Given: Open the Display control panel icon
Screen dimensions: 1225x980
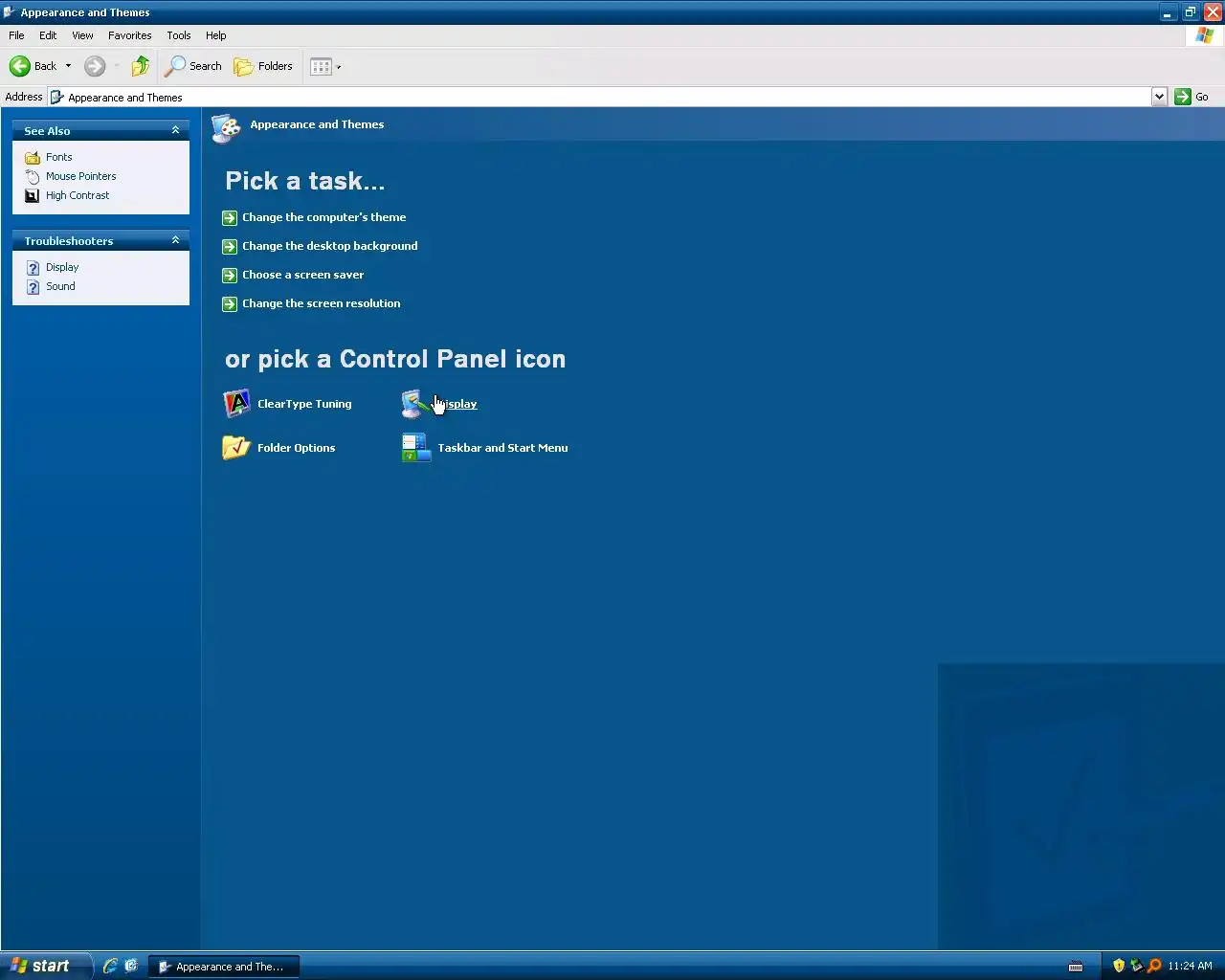Looking at the screenshot, I should click(x=415, y=404).
